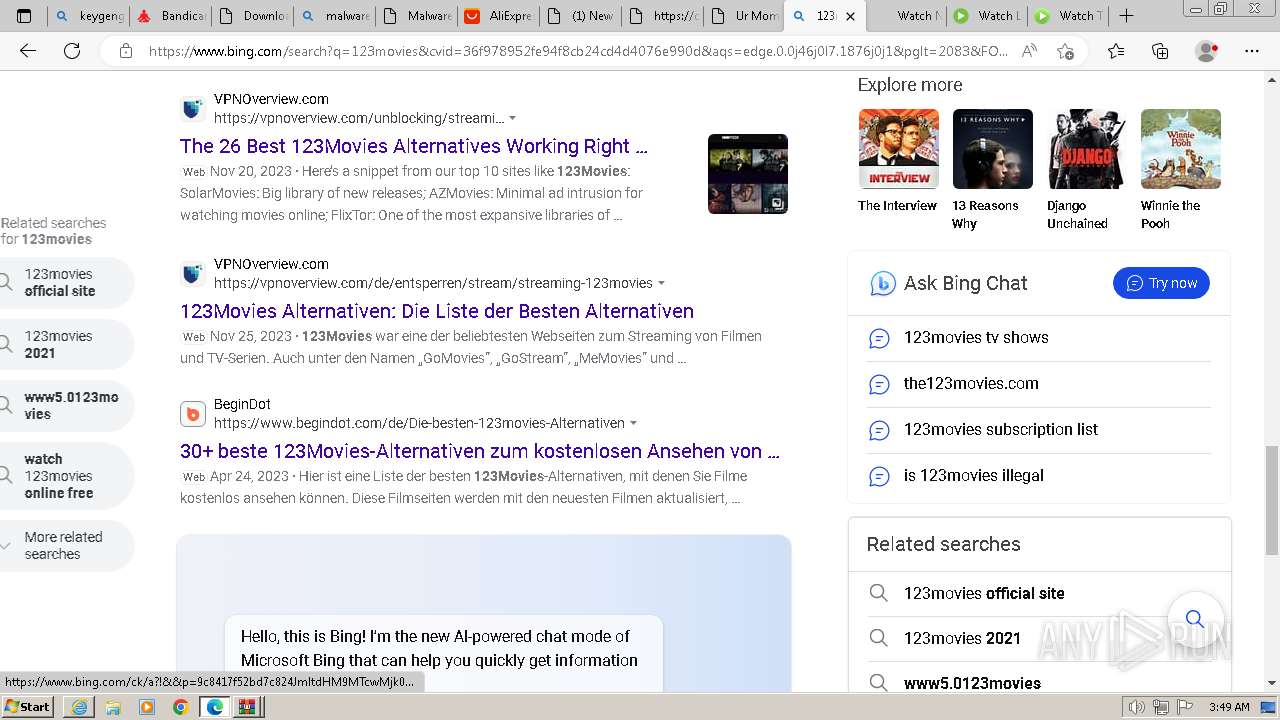Screen dimensions: 1280x720
Task: Open the Edge profile avatar
Action: (x=1207, y=51)
